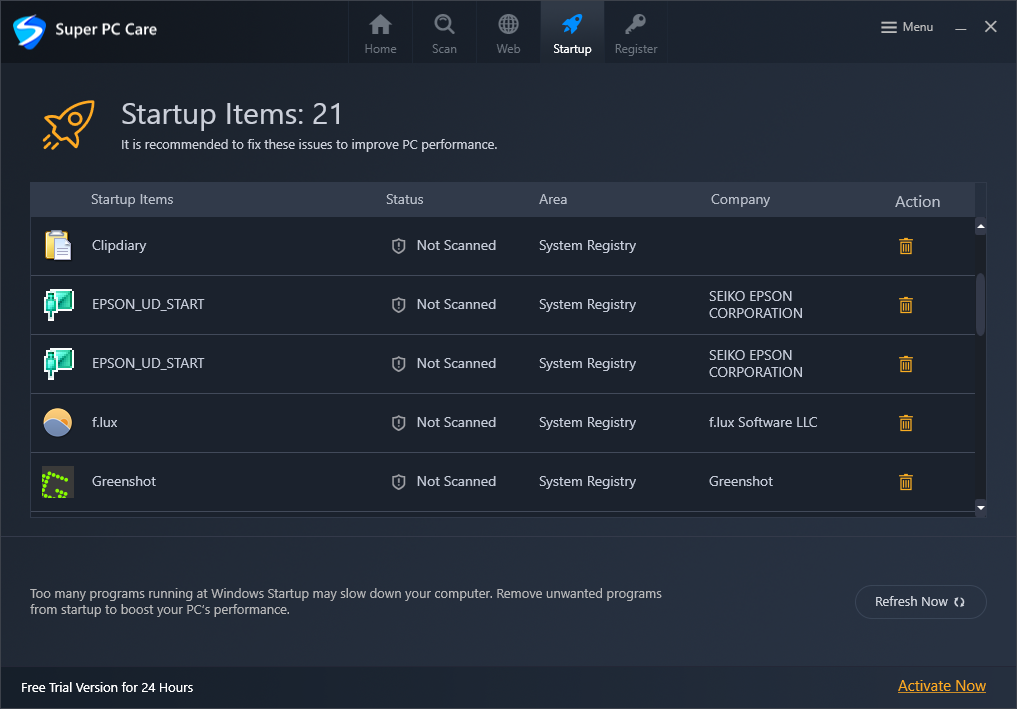Click the f.lux application icon
This screenshot has width=1017, height=709.
pos(58,423)
